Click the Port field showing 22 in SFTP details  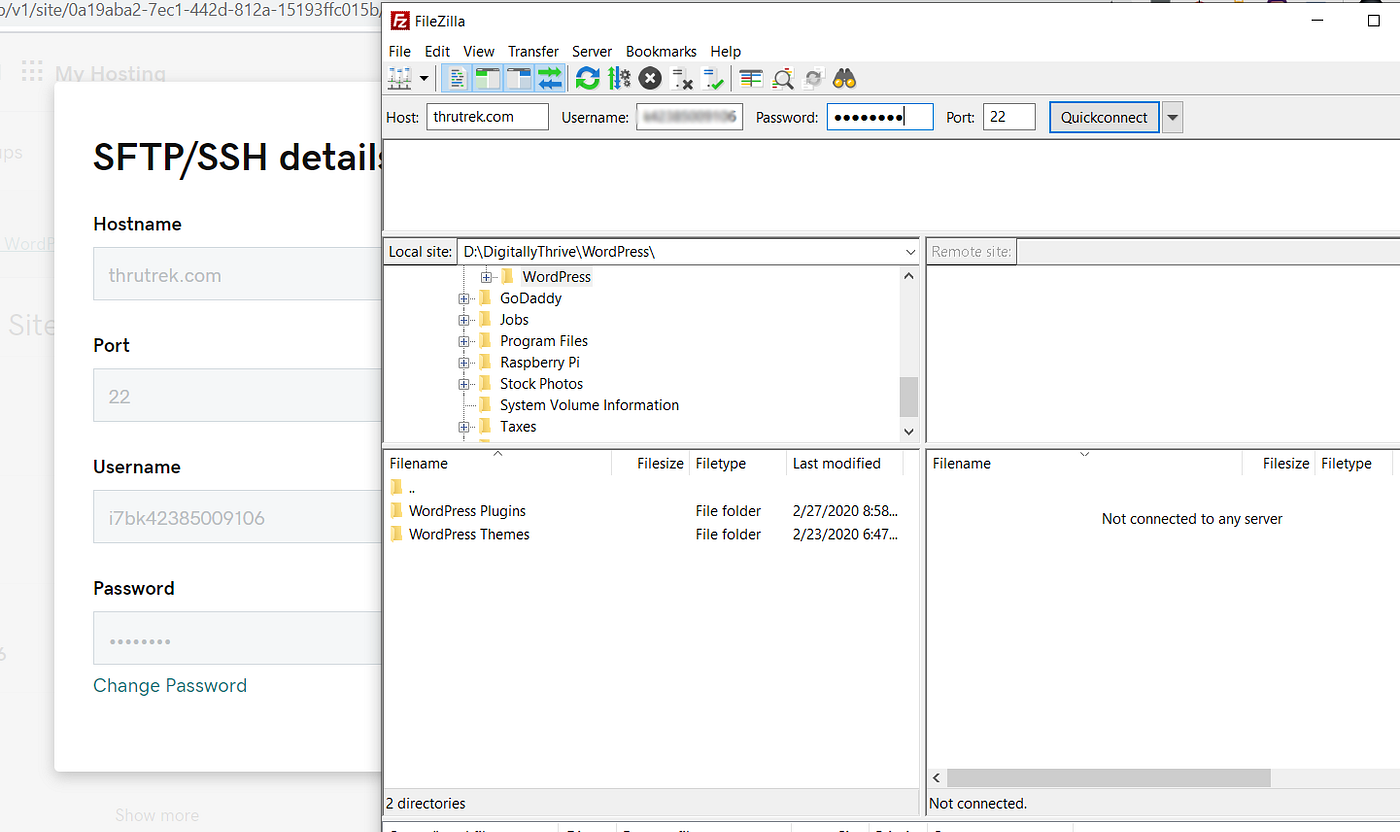pyautogui.click(x=237, y=396)
